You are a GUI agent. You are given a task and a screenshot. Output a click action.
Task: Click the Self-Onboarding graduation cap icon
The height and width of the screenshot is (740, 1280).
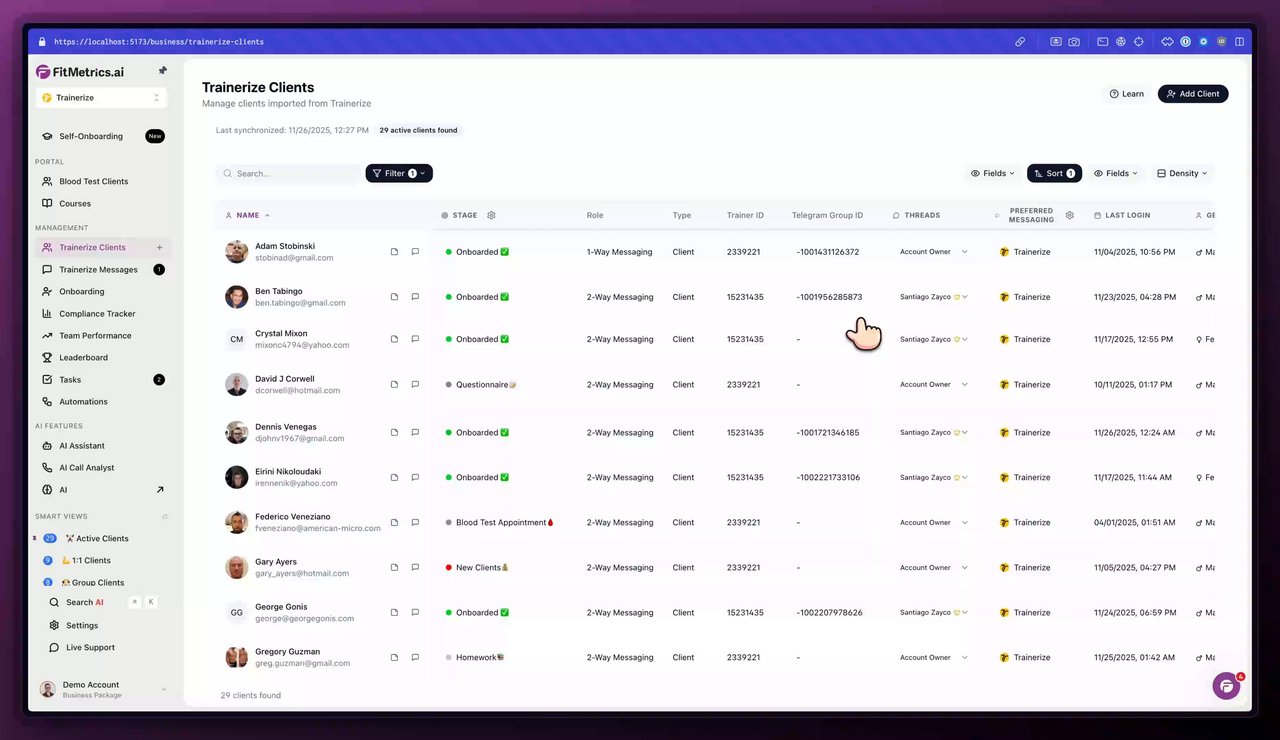pyautogui.click(x=48, y=136)
